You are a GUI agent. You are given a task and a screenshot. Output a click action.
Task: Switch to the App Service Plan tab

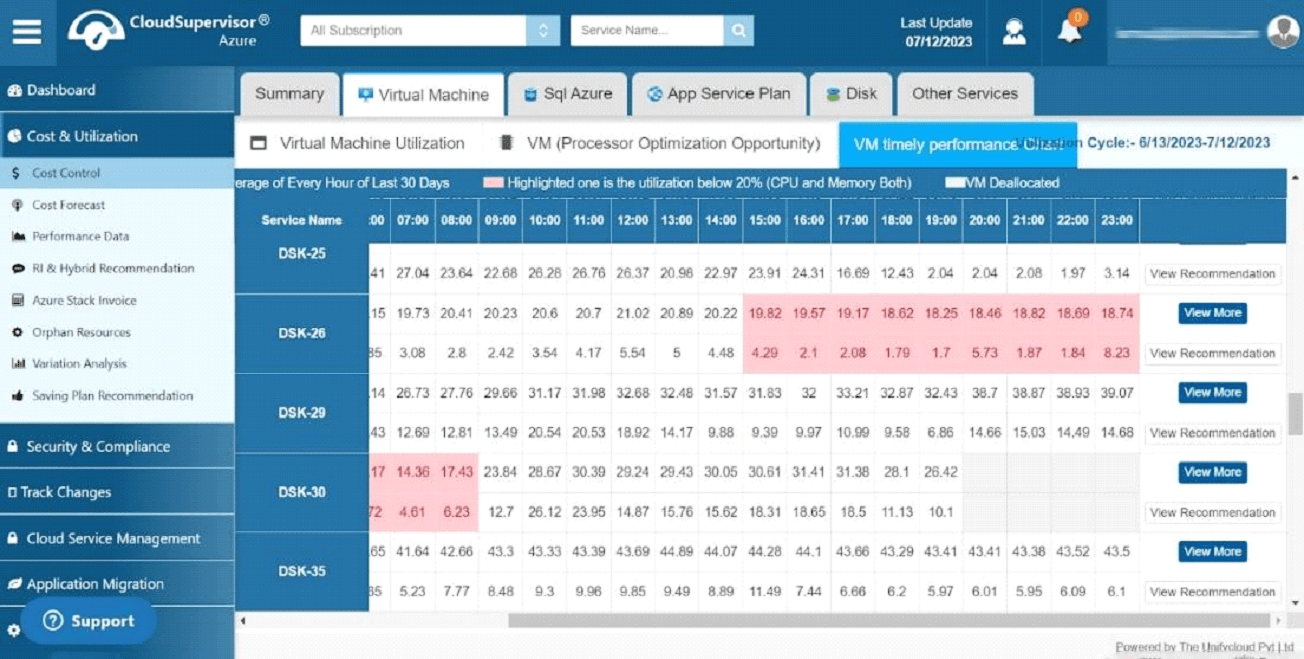pos(718,94)
